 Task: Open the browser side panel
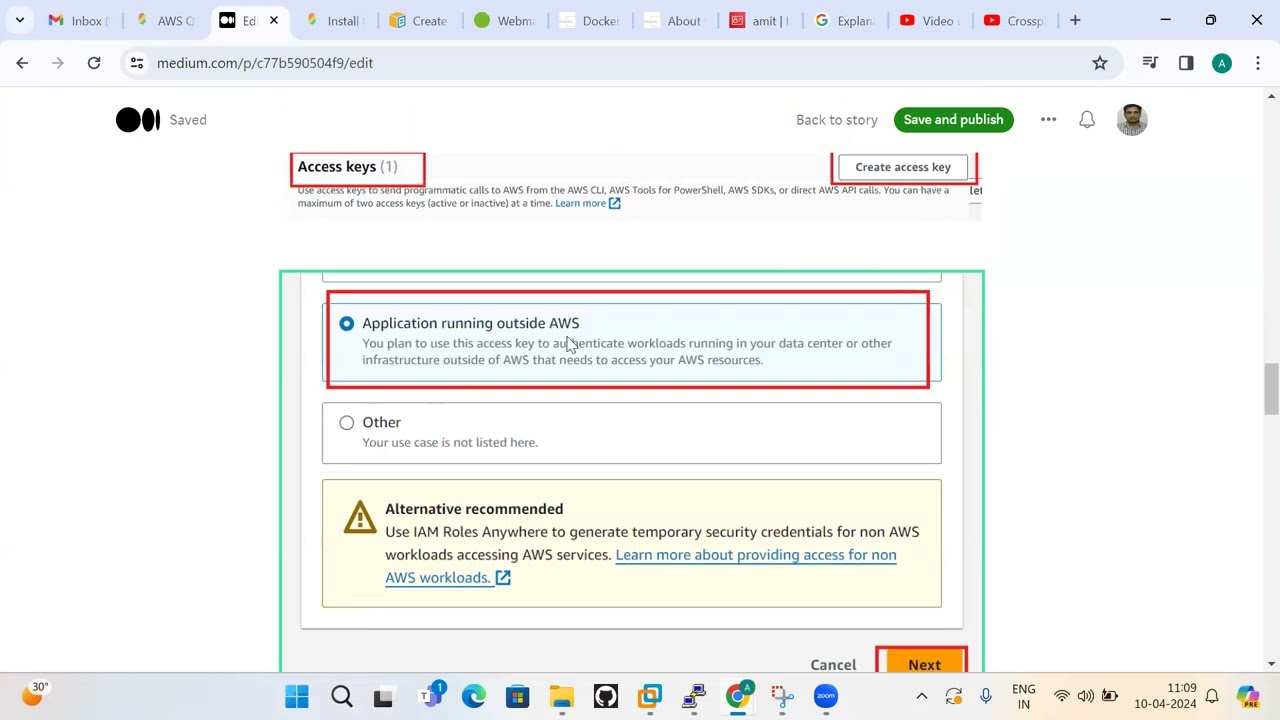tap(1186, 63)
